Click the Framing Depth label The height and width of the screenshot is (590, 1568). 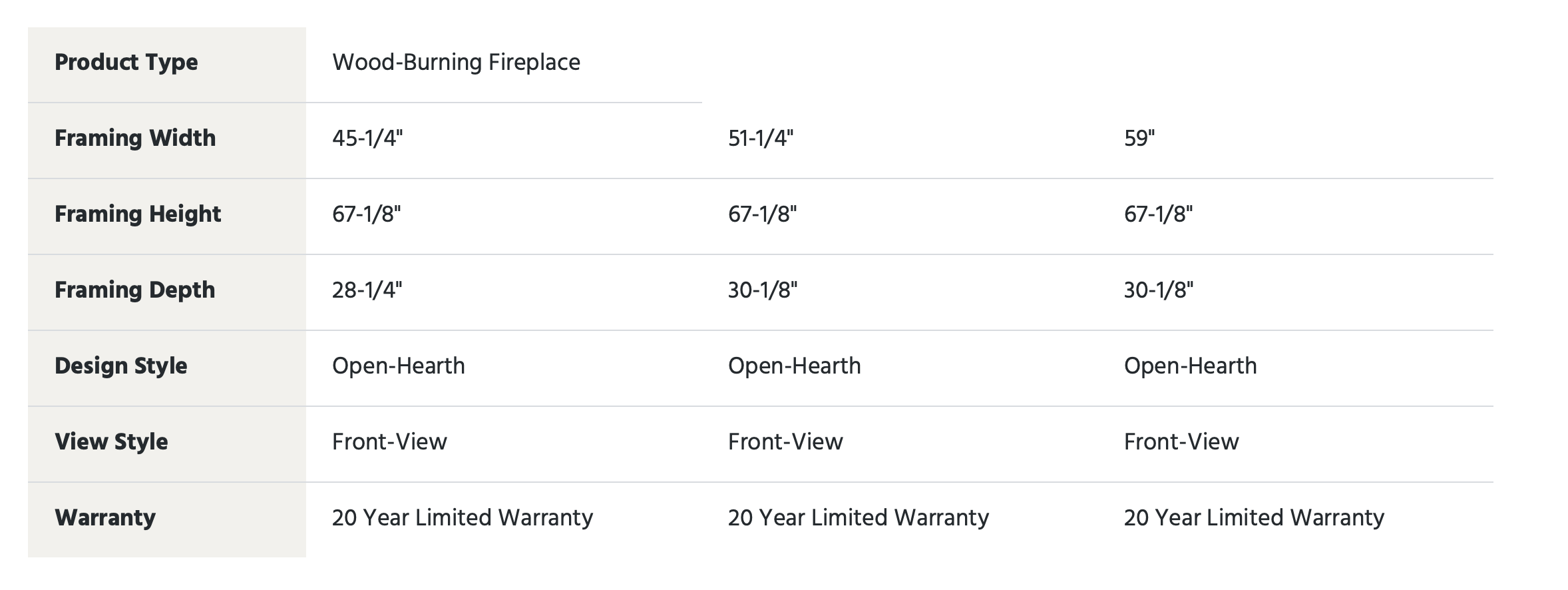click(x=134, y=290)
